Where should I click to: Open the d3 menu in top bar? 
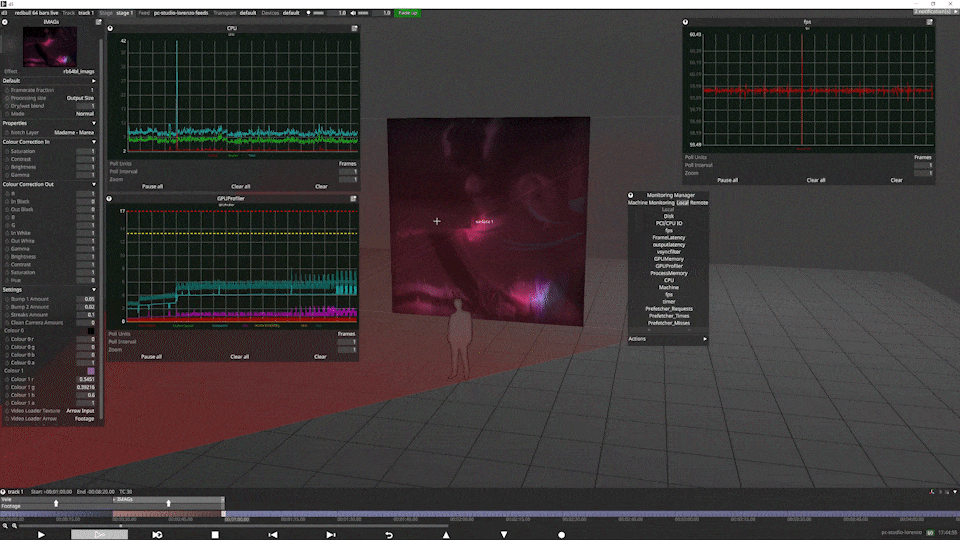pos(4,13)
